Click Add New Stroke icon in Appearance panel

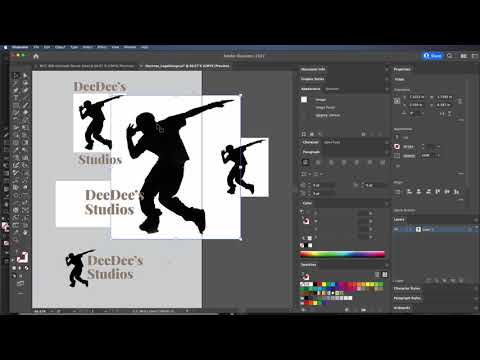pos(304,134)
